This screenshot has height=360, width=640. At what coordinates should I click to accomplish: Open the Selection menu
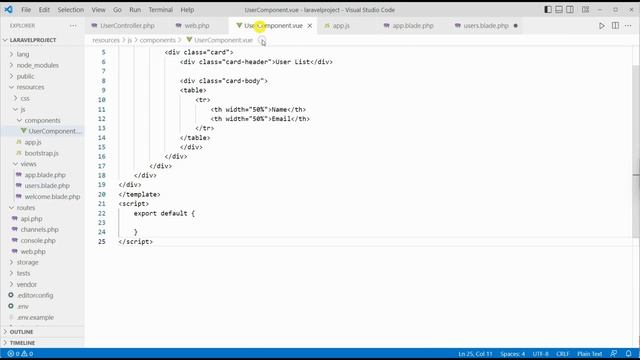pyautogui.click(x=71, y=10)
